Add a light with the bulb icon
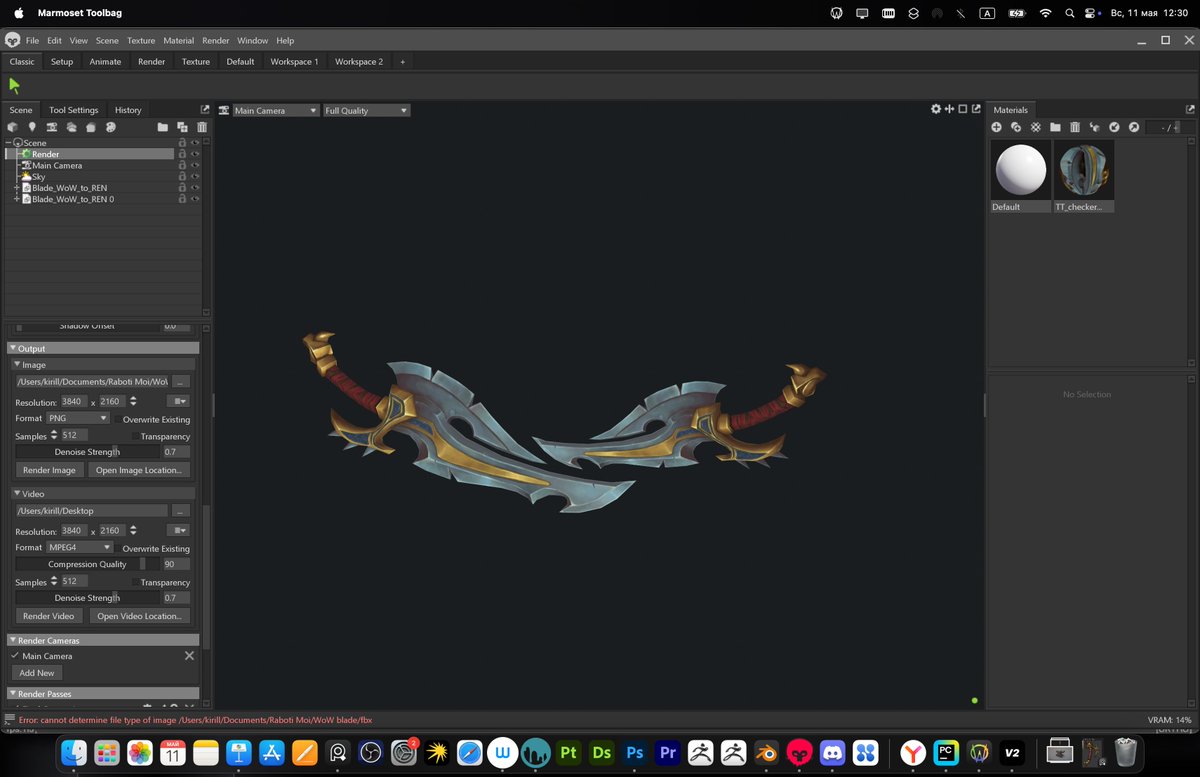1200x777 pixels. (x=32, y=127)
